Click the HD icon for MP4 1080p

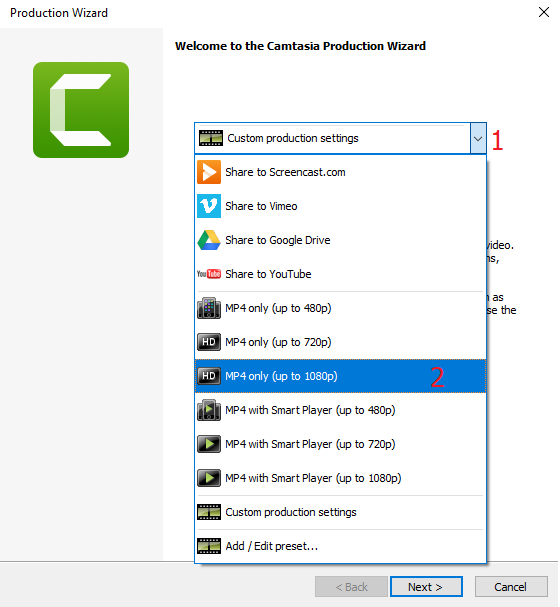click(209, 376)
